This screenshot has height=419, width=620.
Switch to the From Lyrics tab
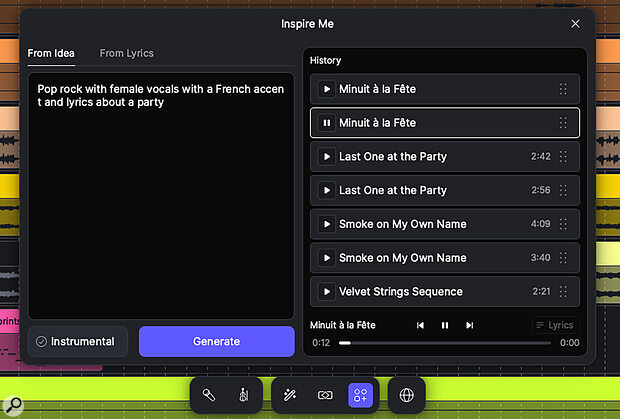tap(126, 53)
